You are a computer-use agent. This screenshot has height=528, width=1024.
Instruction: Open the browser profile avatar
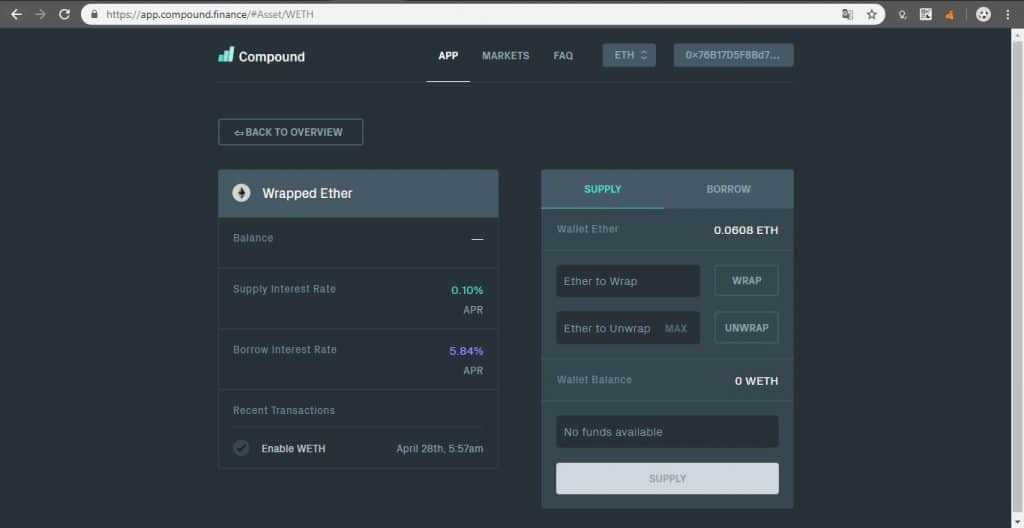tap(984, 14)
